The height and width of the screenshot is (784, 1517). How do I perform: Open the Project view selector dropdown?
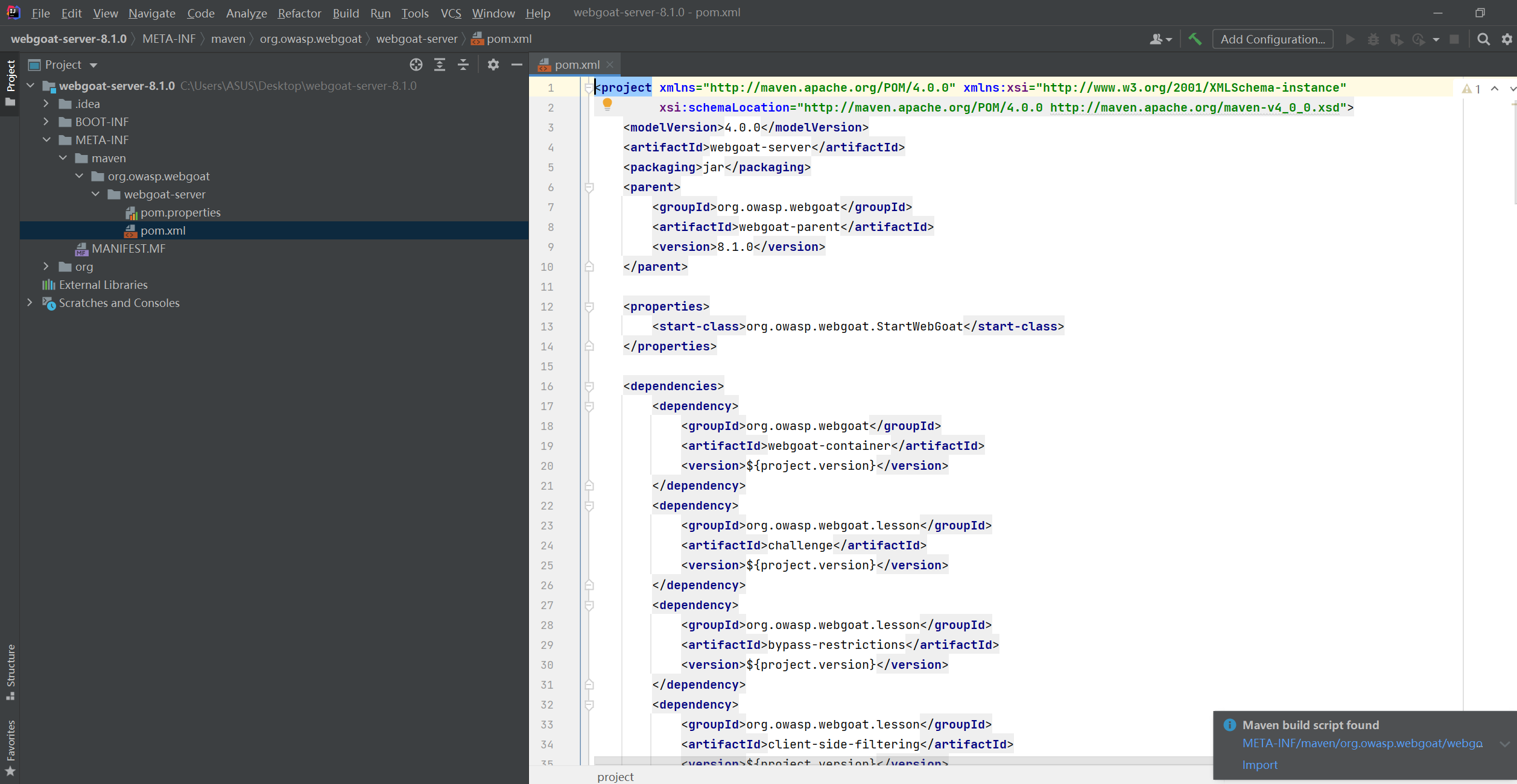pos(63,65)
